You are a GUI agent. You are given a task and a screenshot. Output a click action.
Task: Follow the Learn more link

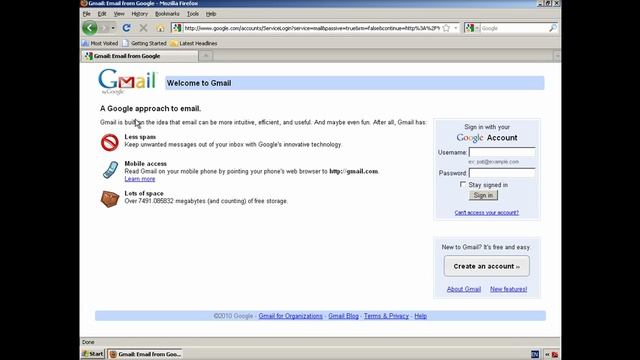click(x=140, y=179)
